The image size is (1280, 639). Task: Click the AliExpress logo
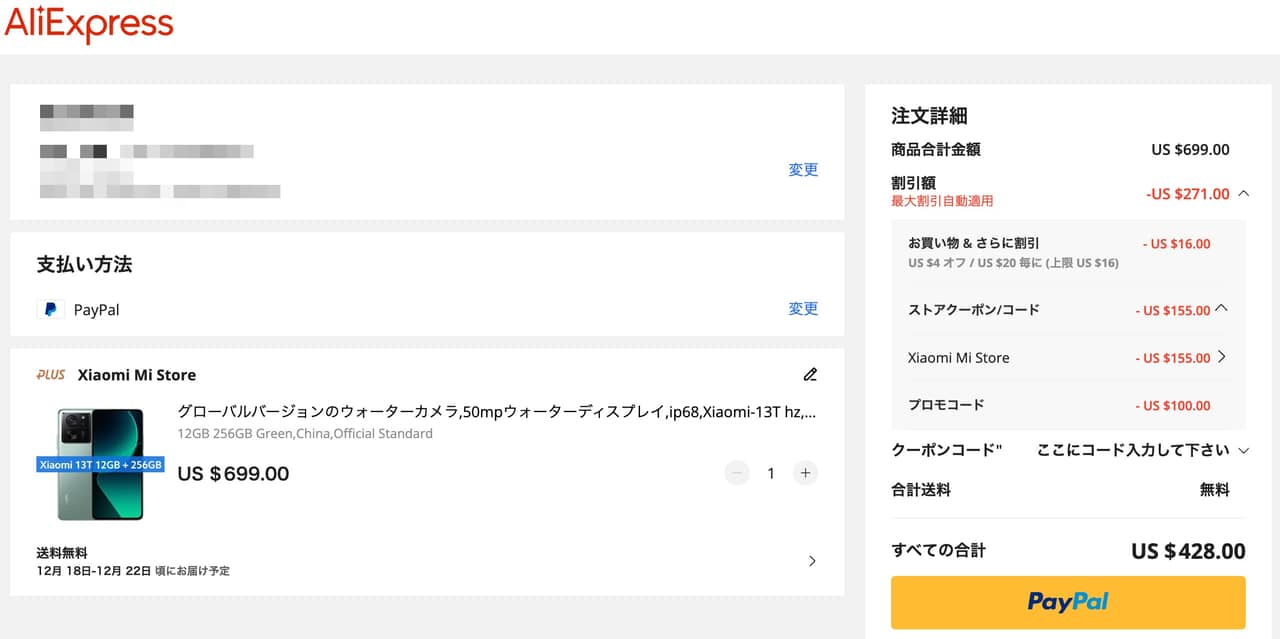89,25
